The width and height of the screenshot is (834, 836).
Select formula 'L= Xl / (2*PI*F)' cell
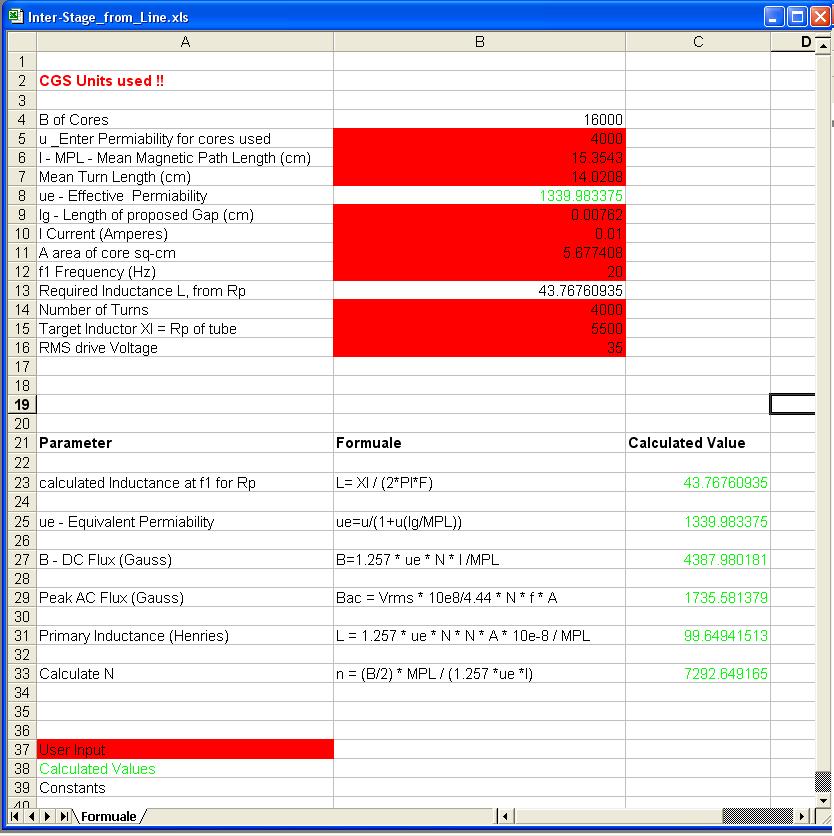(479, 483)
